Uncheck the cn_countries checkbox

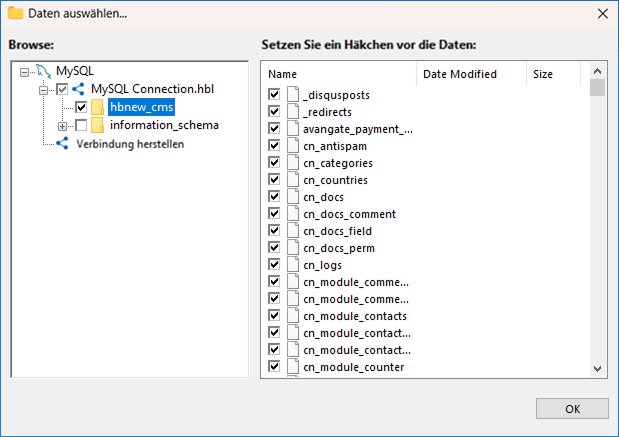pos(274,179)
